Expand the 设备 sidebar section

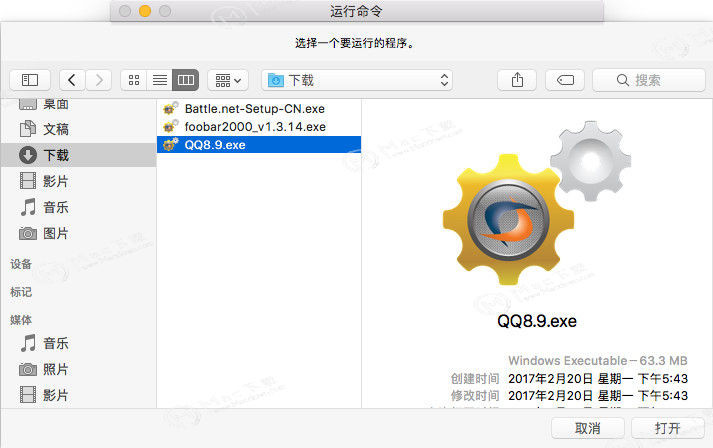pyautogui.click(x=21, y=264)
